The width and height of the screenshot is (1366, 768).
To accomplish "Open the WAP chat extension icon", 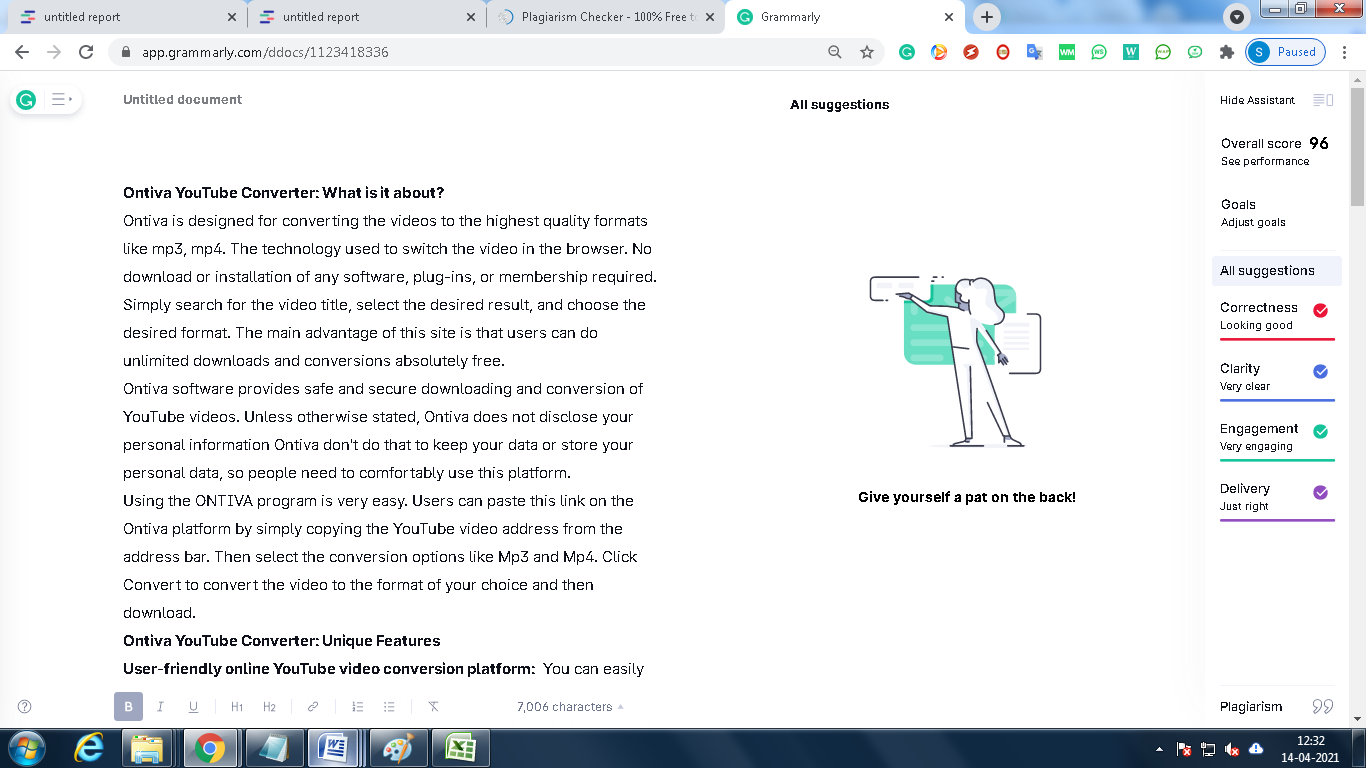I will click(x=1163, y=52).
